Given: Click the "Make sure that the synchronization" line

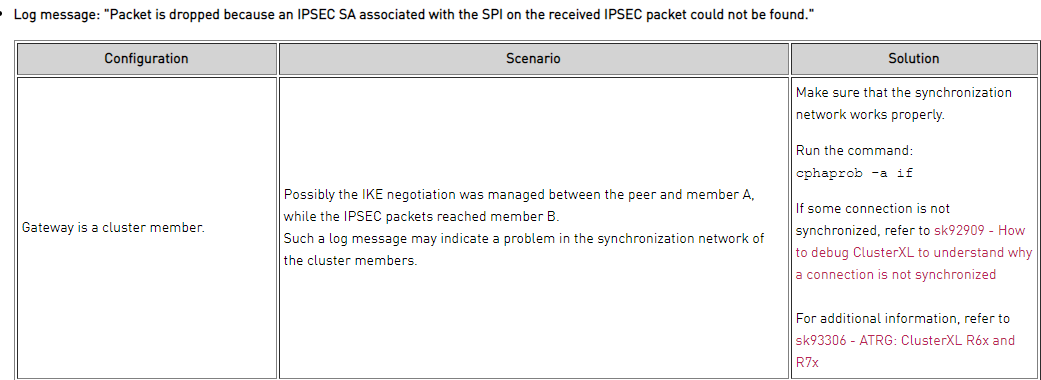Looking at the screenshot, I should (904, 92).
